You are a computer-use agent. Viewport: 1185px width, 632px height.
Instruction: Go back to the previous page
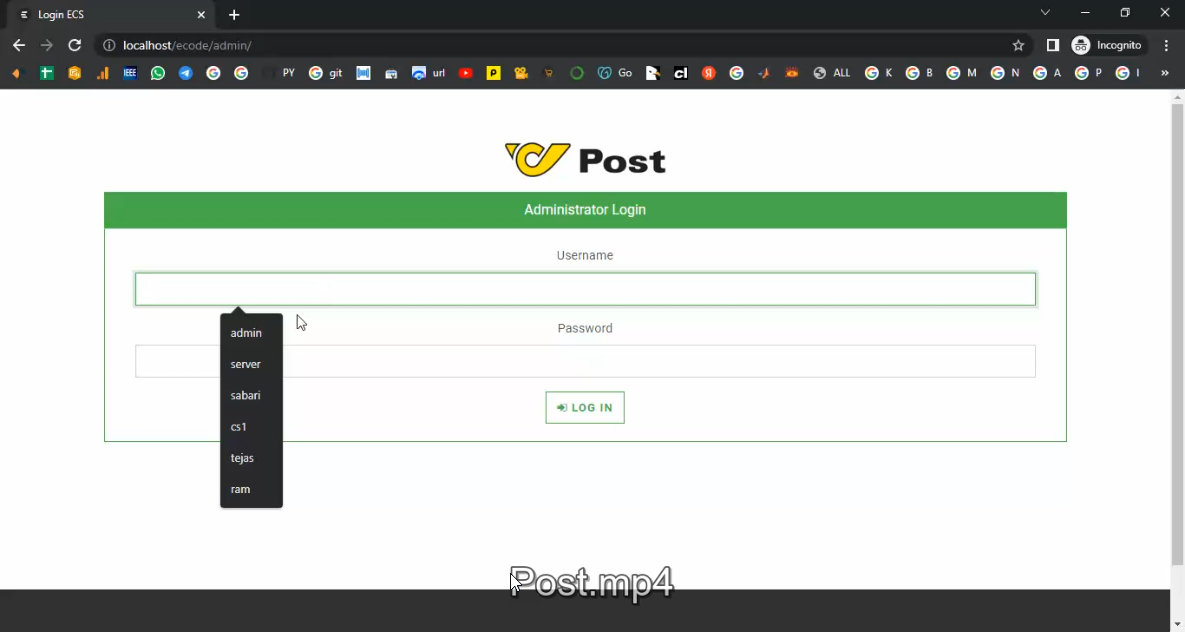coord(19,45)
